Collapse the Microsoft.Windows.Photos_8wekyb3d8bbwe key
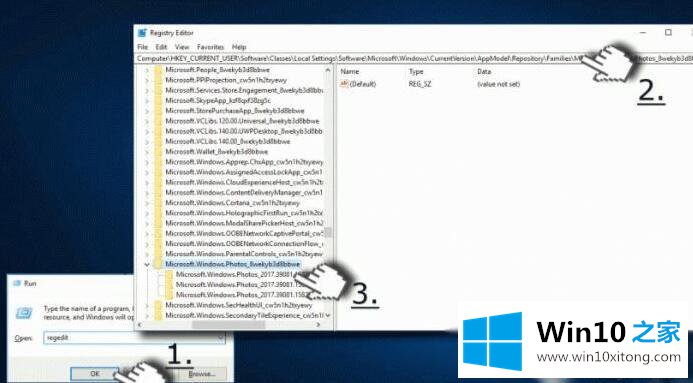 tap(148, 264)
